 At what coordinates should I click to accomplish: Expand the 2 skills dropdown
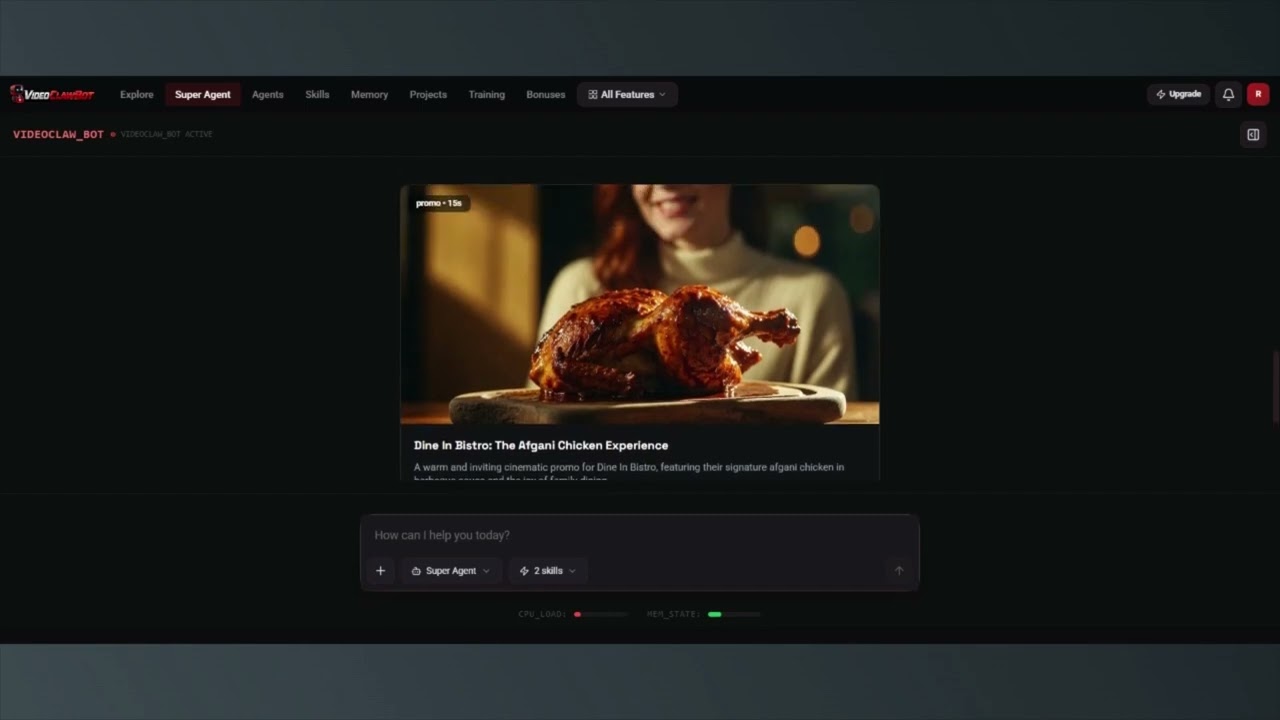548,571
